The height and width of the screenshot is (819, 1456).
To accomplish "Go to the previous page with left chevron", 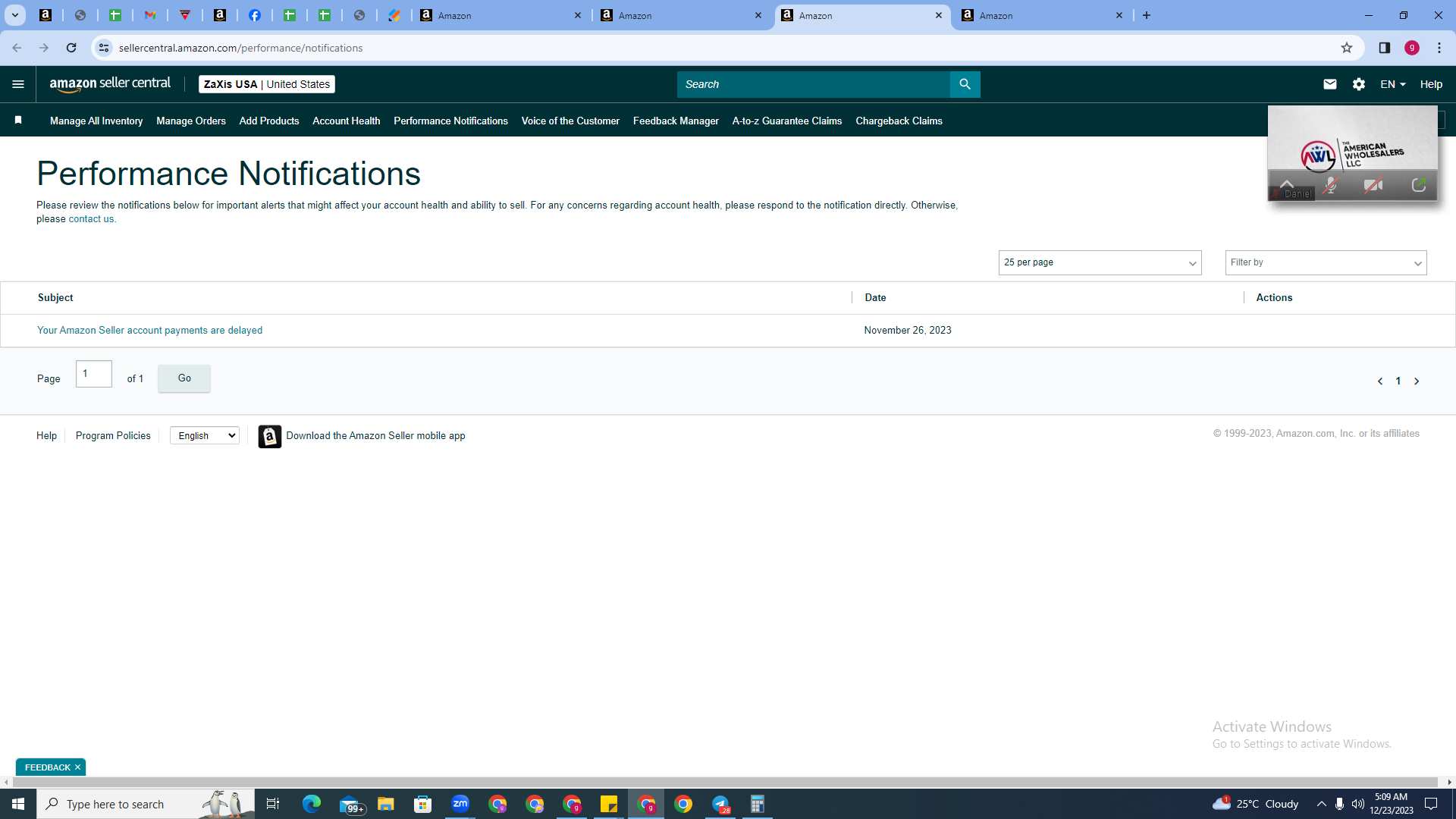I will point(1380,381).
